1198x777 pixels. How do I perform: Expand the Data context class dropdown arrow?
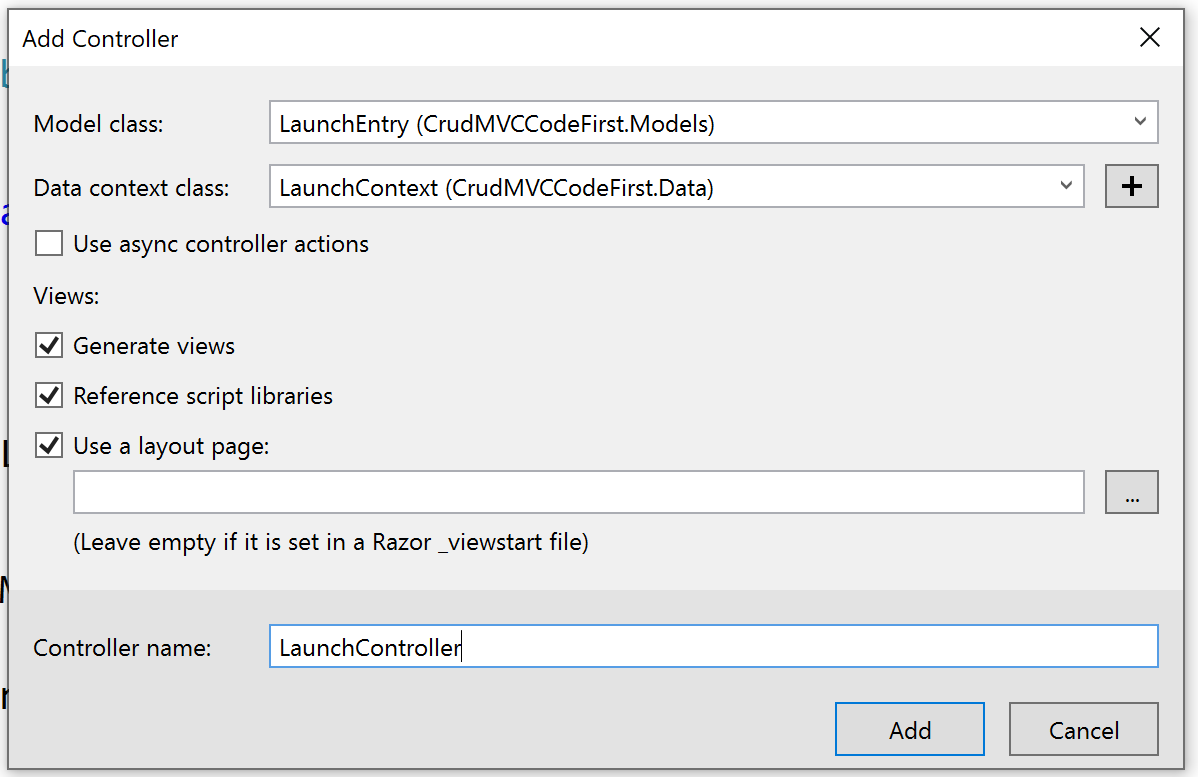(x=1066, y=187)
